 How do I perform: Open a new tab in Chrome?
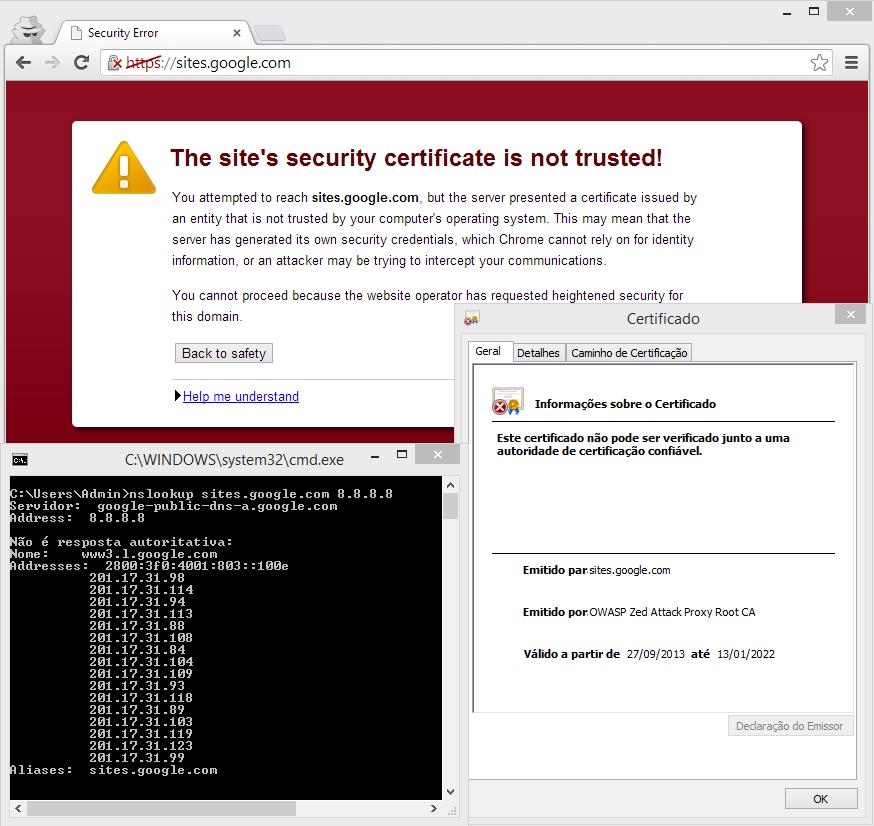pyautogui.click(x=268, y=34)
